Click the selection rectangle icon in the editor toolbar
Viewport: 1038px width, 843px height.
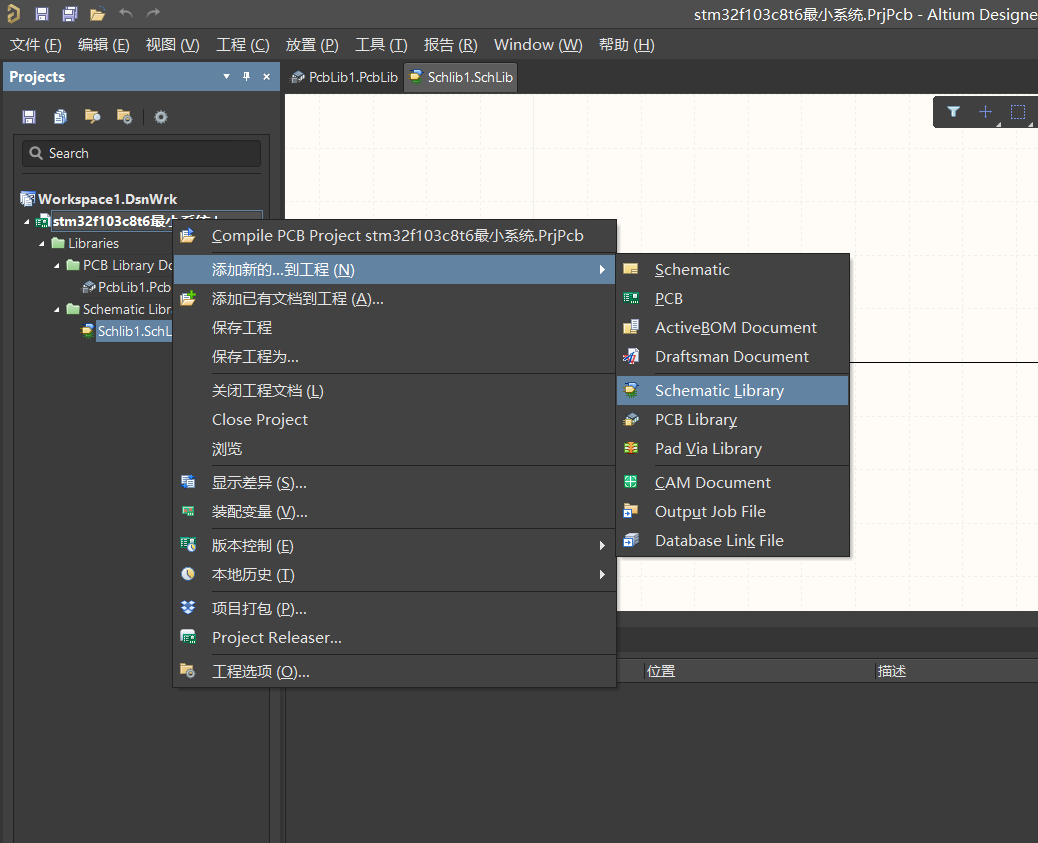point(1018,112)
